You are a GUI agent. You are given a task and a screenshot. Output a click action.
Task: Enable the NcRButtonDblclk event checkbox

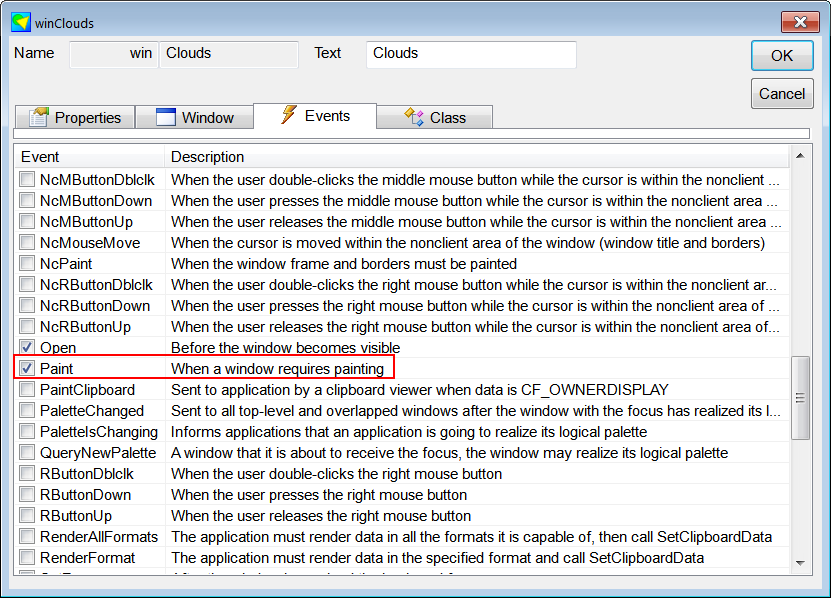27,284
